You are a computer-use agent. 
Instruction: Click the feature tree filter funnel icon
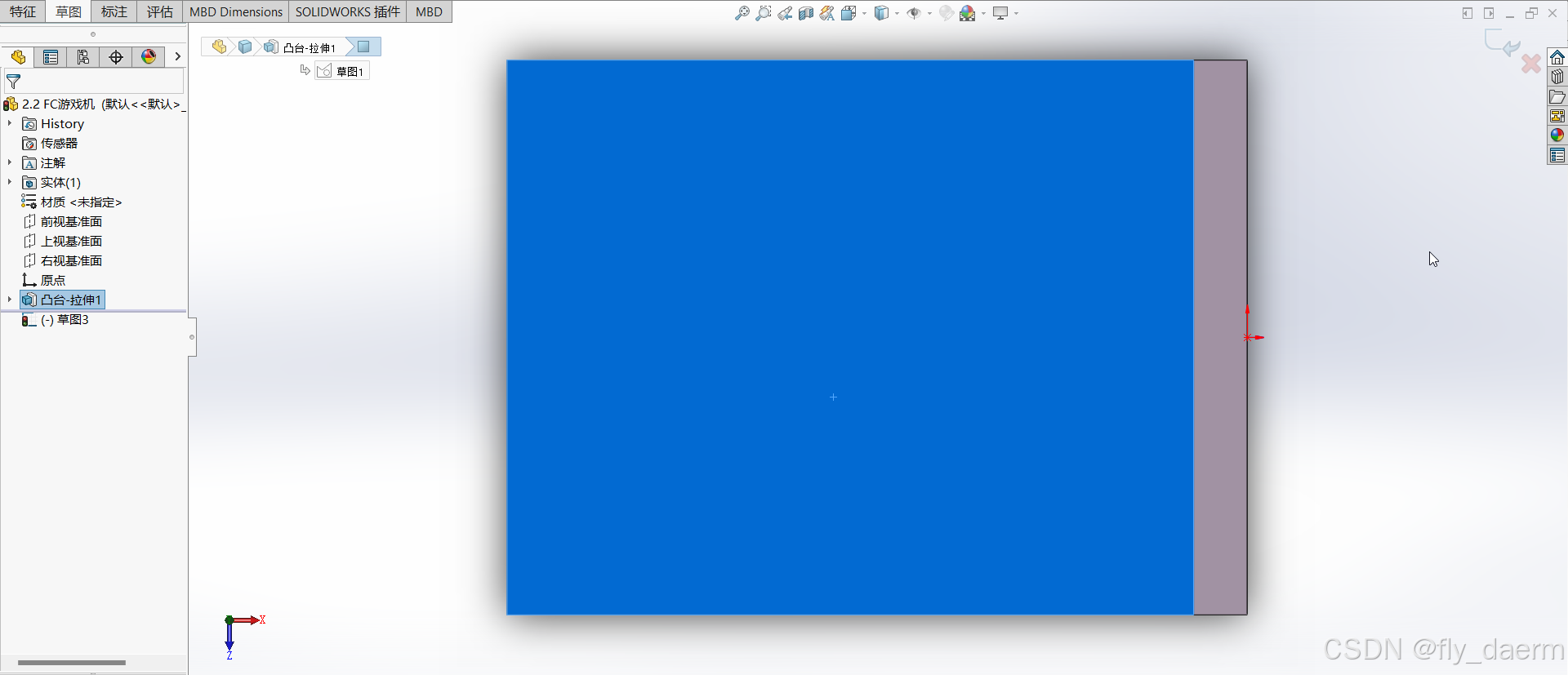pos(13,82)
